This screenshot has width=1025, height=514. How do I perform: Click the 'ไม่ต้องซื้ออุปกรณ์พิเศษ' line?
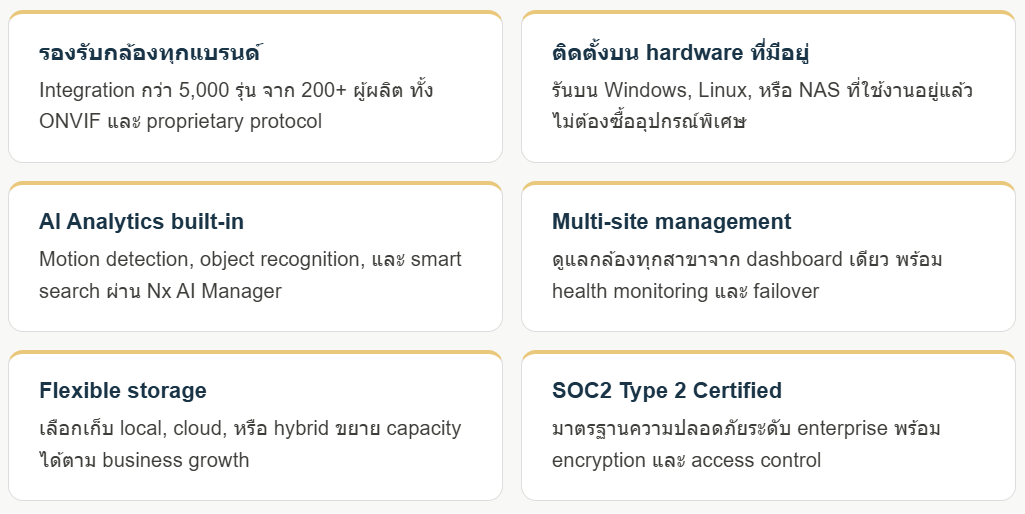[x=648, y=122]
